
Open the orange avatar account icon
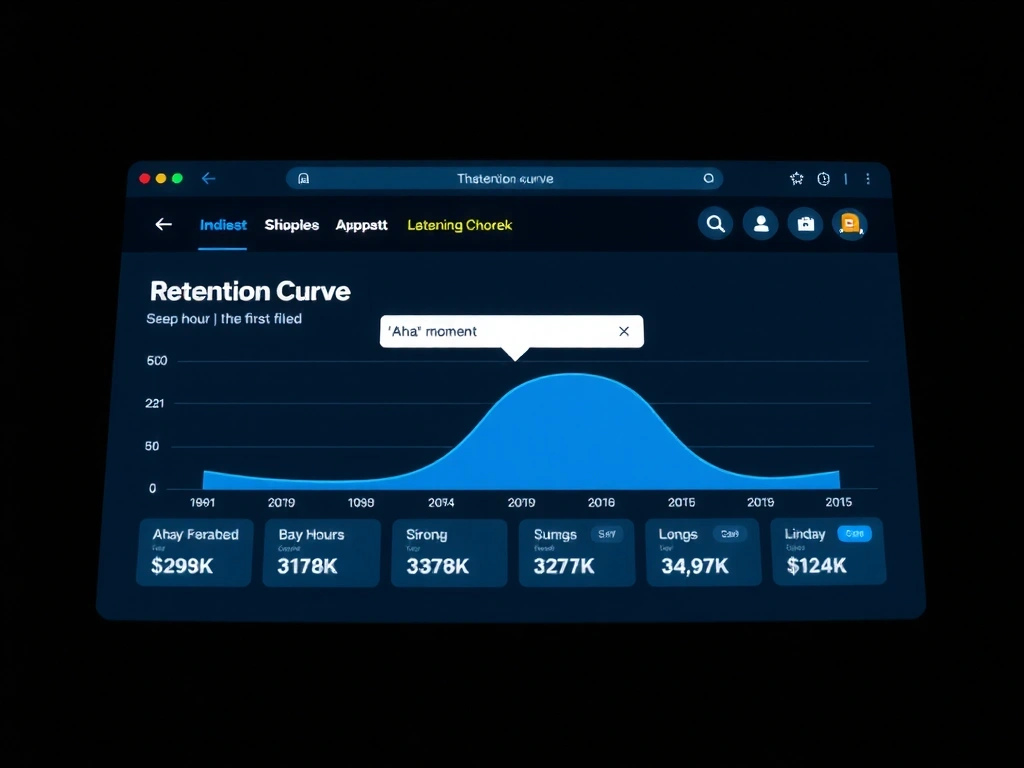[x=851, y=223]
